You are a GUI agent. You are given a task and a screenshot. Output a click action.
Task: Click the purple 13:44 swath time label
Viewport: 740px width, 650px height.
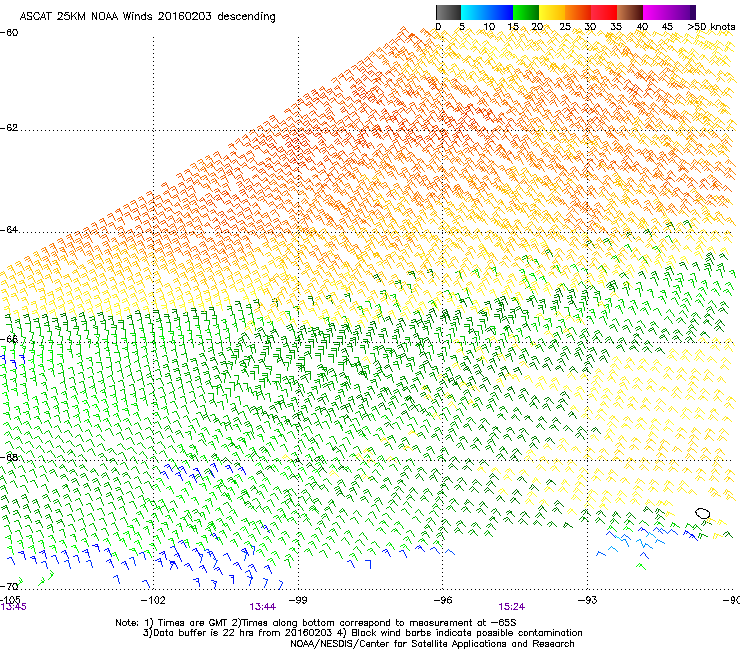pos(262,607)
